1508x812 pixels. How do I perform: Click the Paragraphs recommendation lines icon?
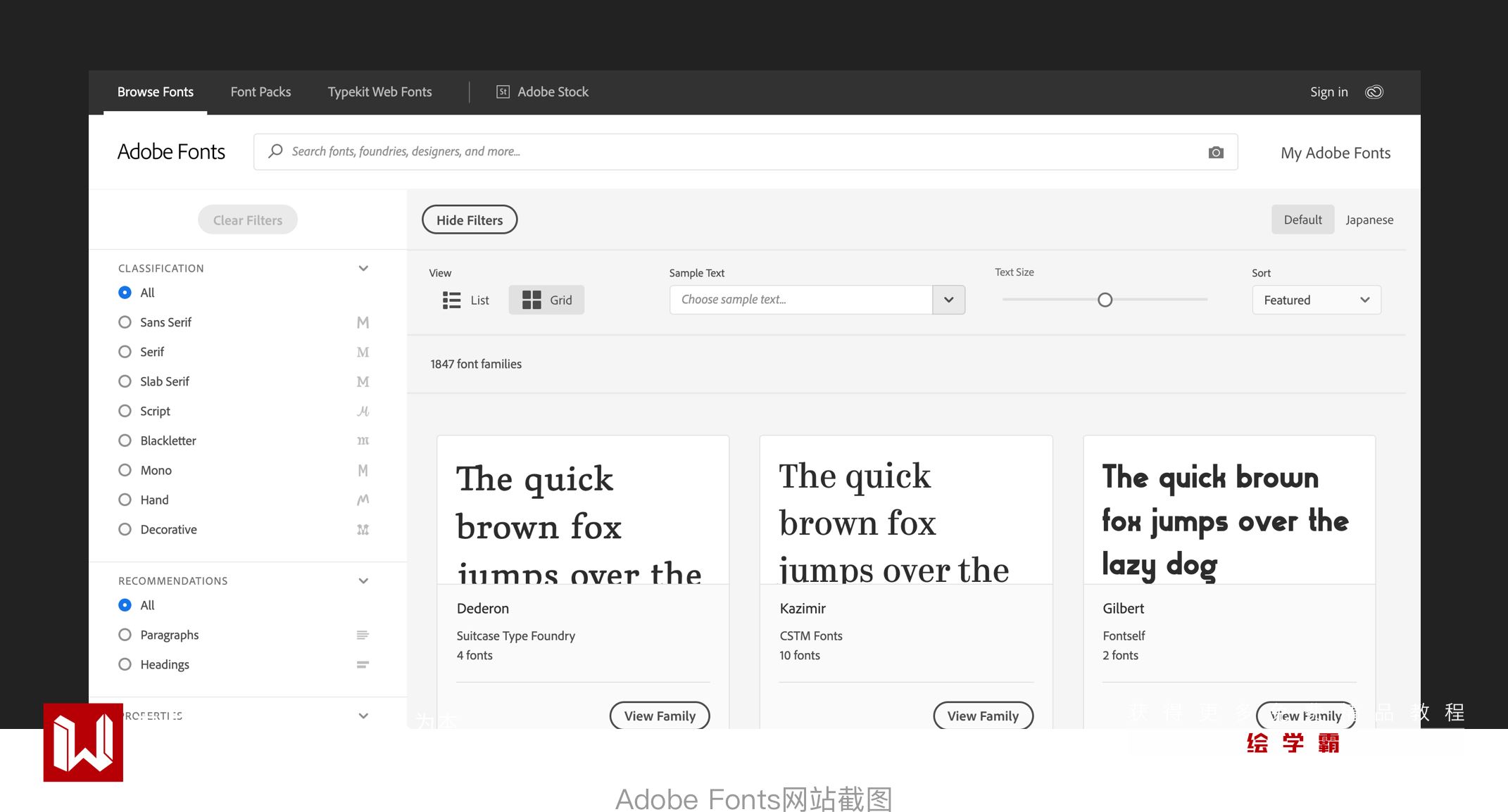point(363,635)
